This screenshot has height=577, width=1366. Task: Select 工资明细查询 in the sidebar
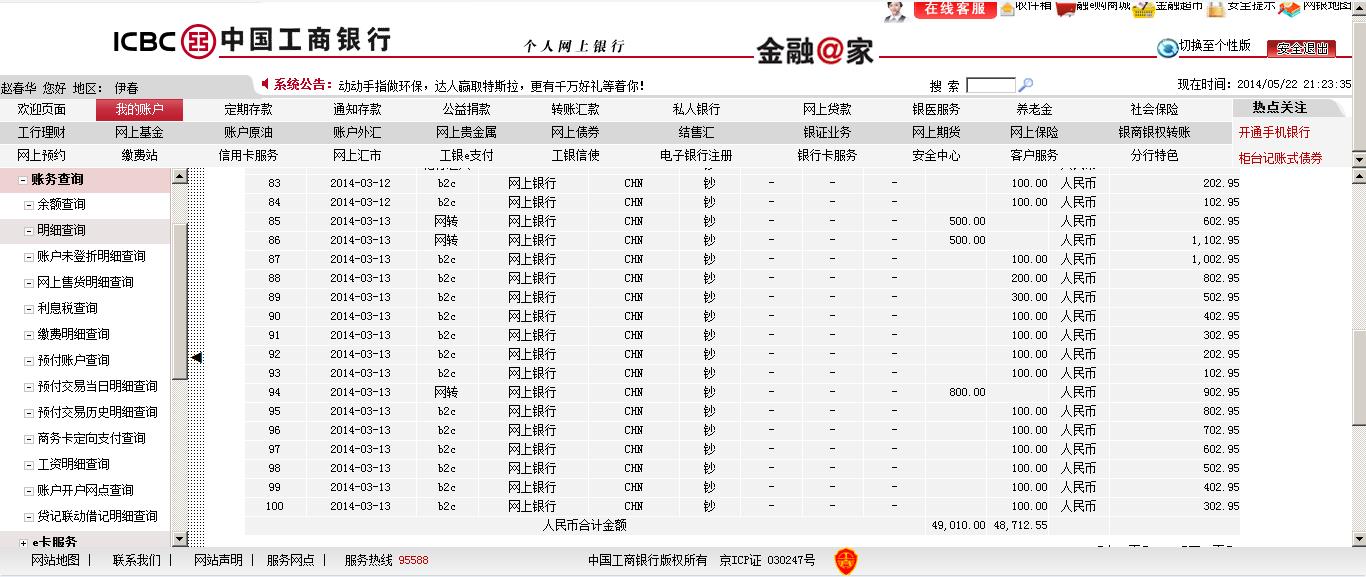pyautogui.click(x=73, y=464)
